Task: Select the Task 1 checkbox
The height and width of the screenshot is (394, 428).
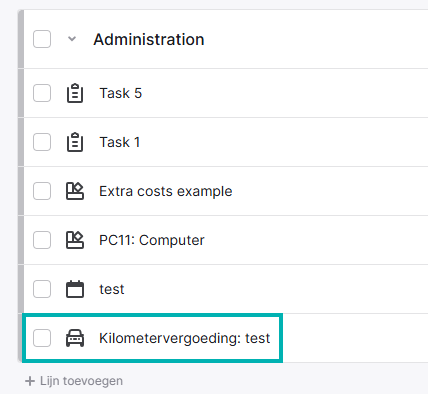Action: (42, 142)
